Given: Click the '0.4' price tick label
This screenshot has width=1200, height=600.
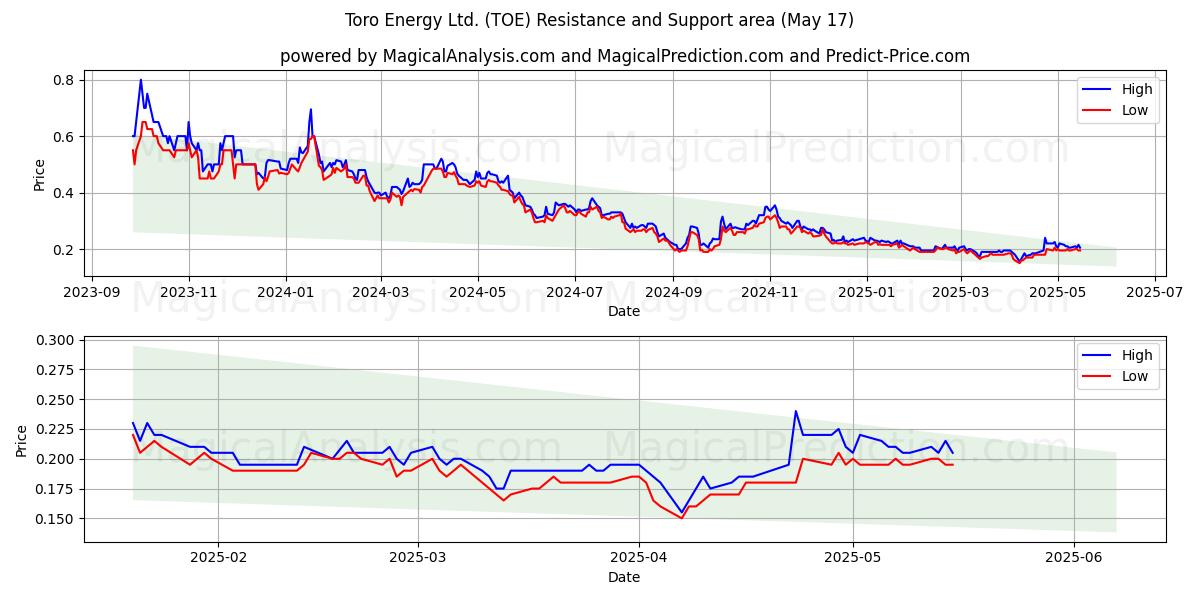Looking at the screenshot, I should [x=65, y=193].
